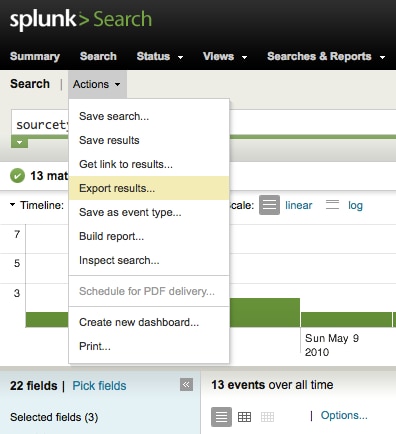The image size is (396, 434).
Task: Open the Actions dropdown menu
Action: point(97,84)
